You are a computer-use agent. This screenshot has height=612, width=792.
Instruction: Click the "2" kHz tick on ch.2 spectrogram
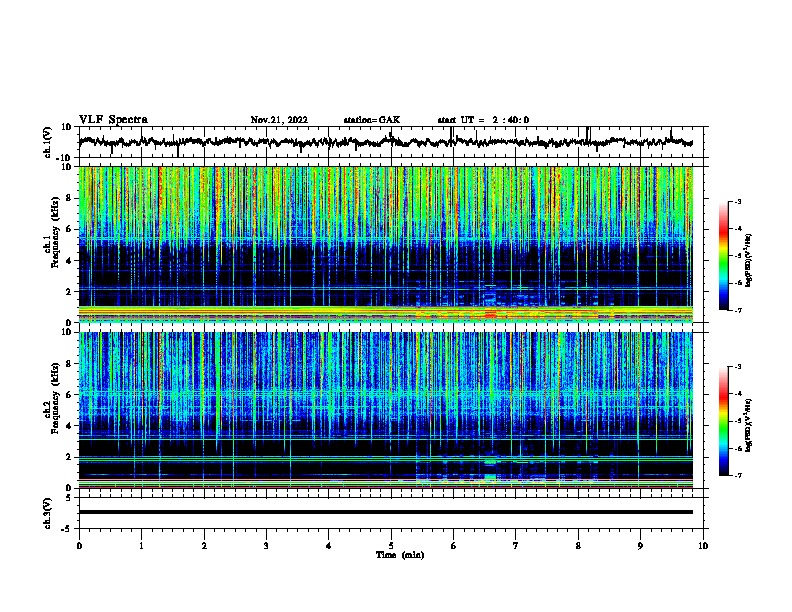pos(70,457)
